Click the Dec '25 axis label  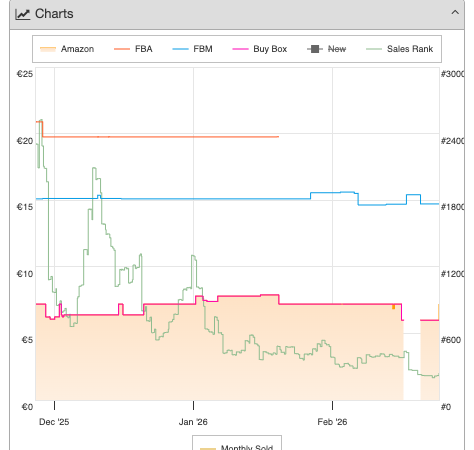point(54,422)
